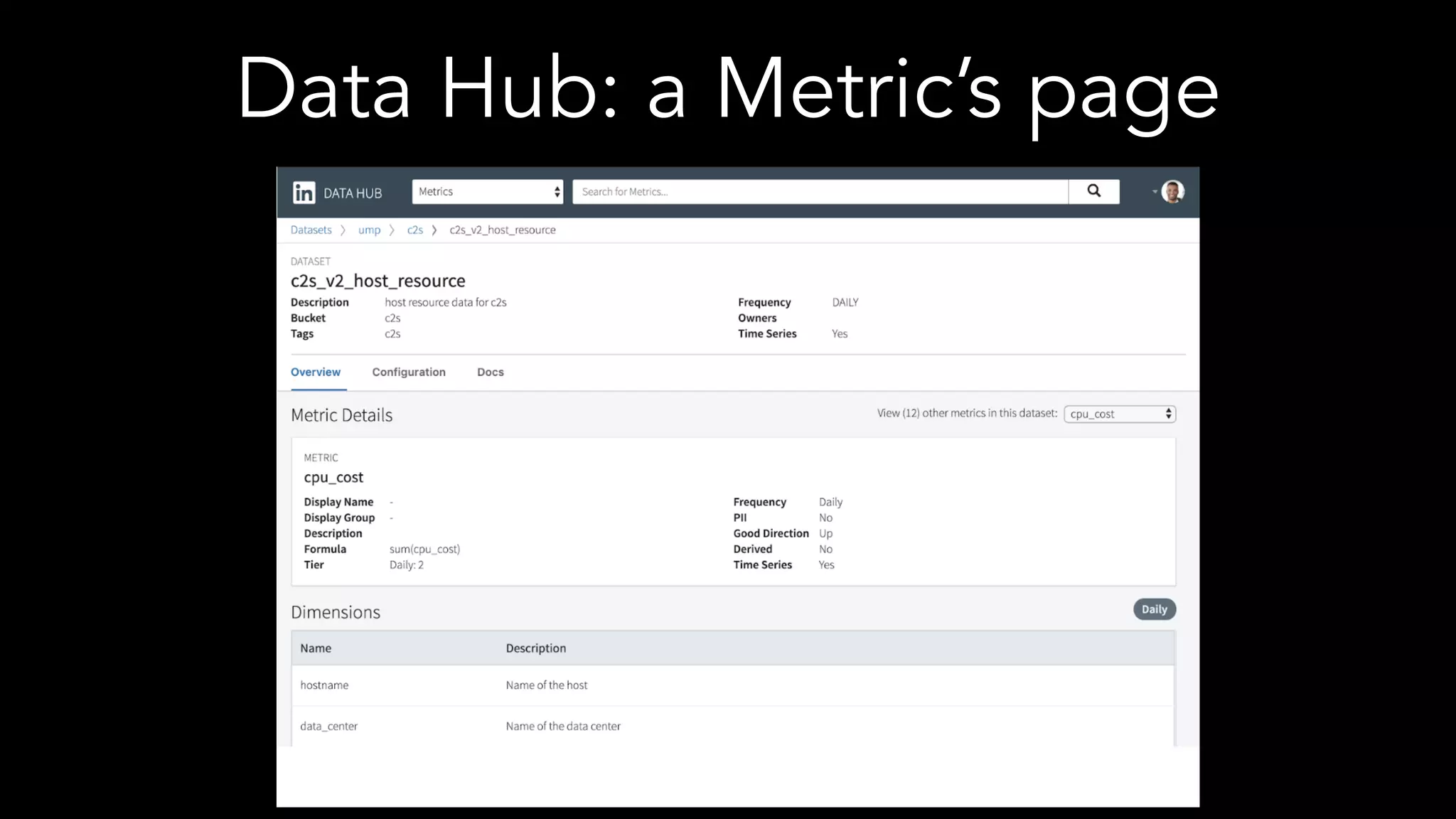Click the search magnifier button
The height and width of the screenshot is (819, 1456).
pos(1094,191)
